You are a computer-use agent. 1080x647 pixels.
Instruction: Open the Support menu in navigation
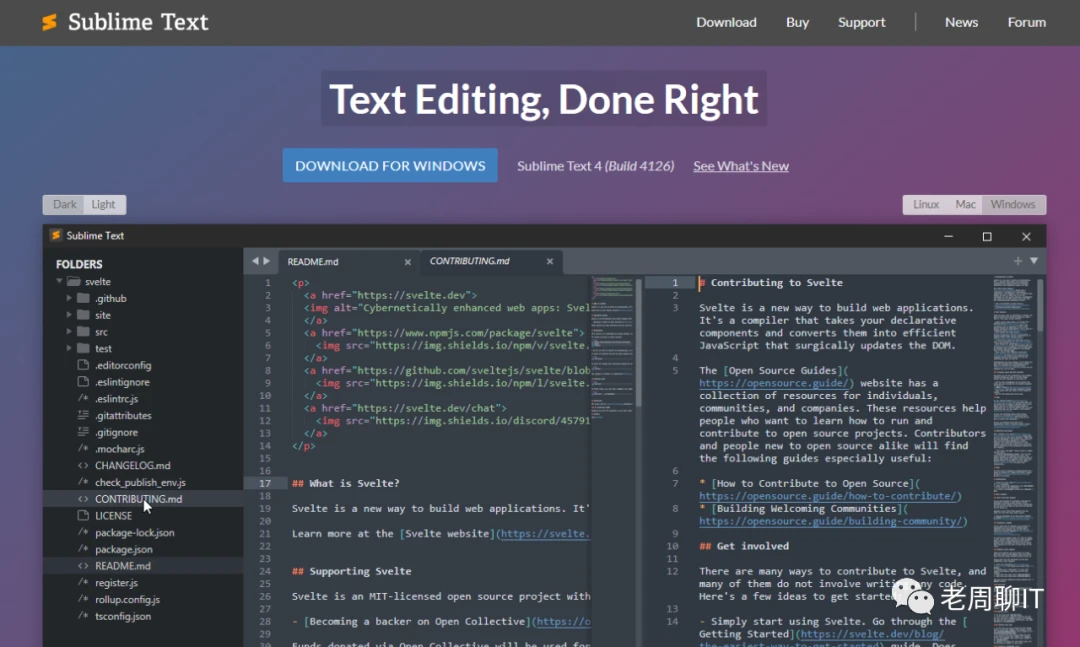(861, 22)
